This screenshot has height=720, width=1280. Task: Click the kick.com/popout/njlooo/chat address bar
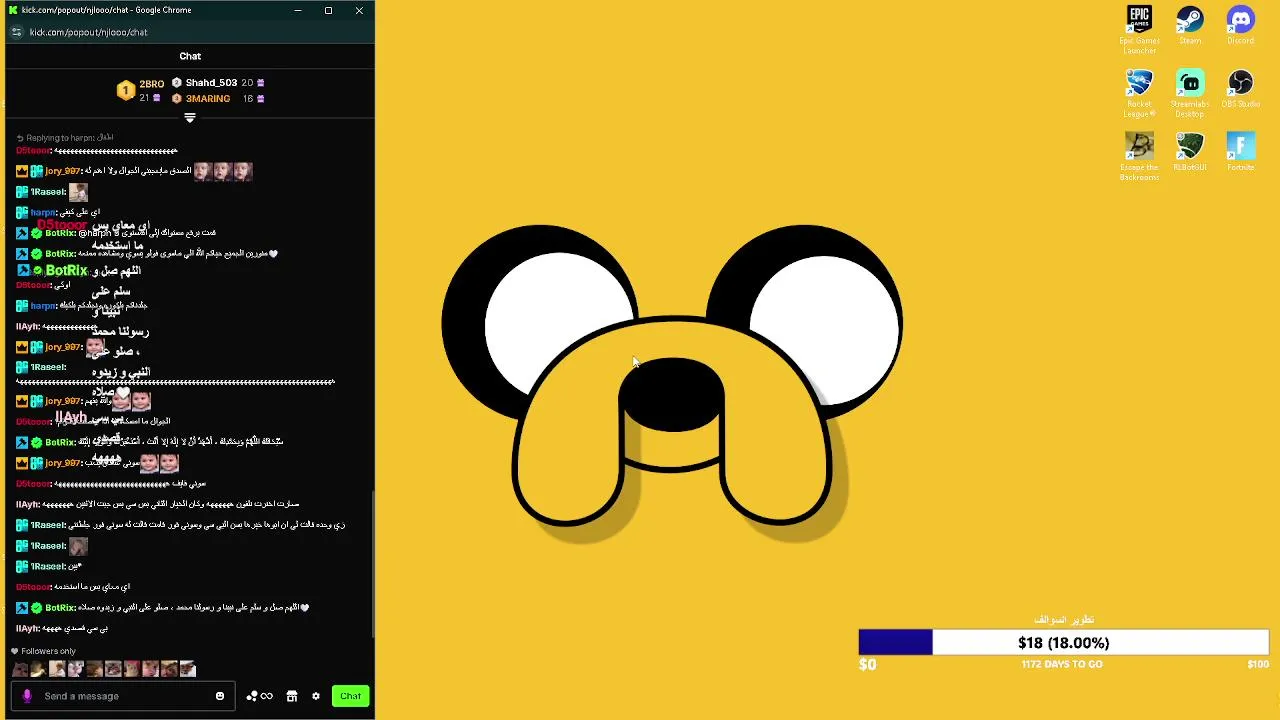88,32
